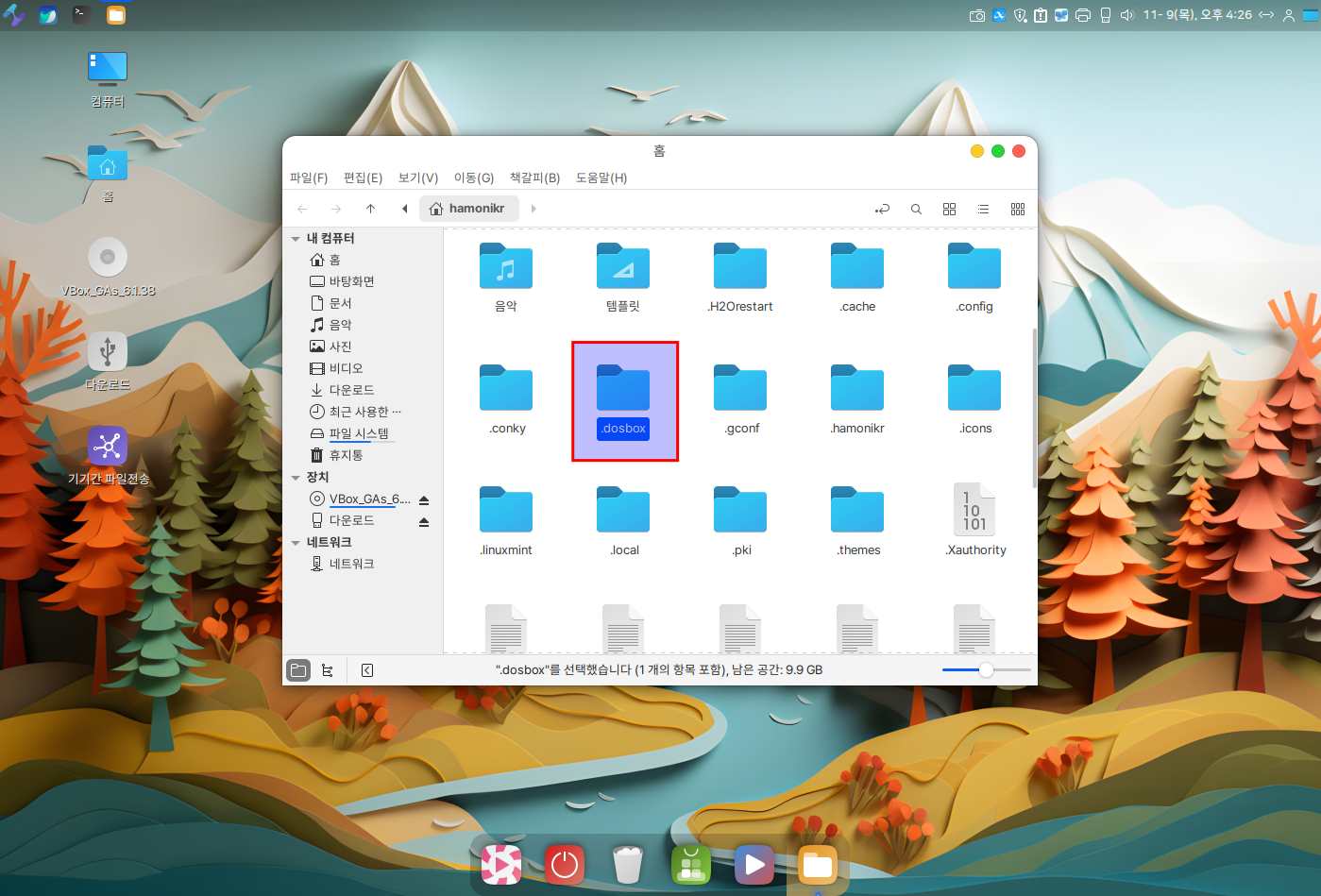
Task: Eject the VBox_GAs device in the sidebar
Action: pos(424,499)
